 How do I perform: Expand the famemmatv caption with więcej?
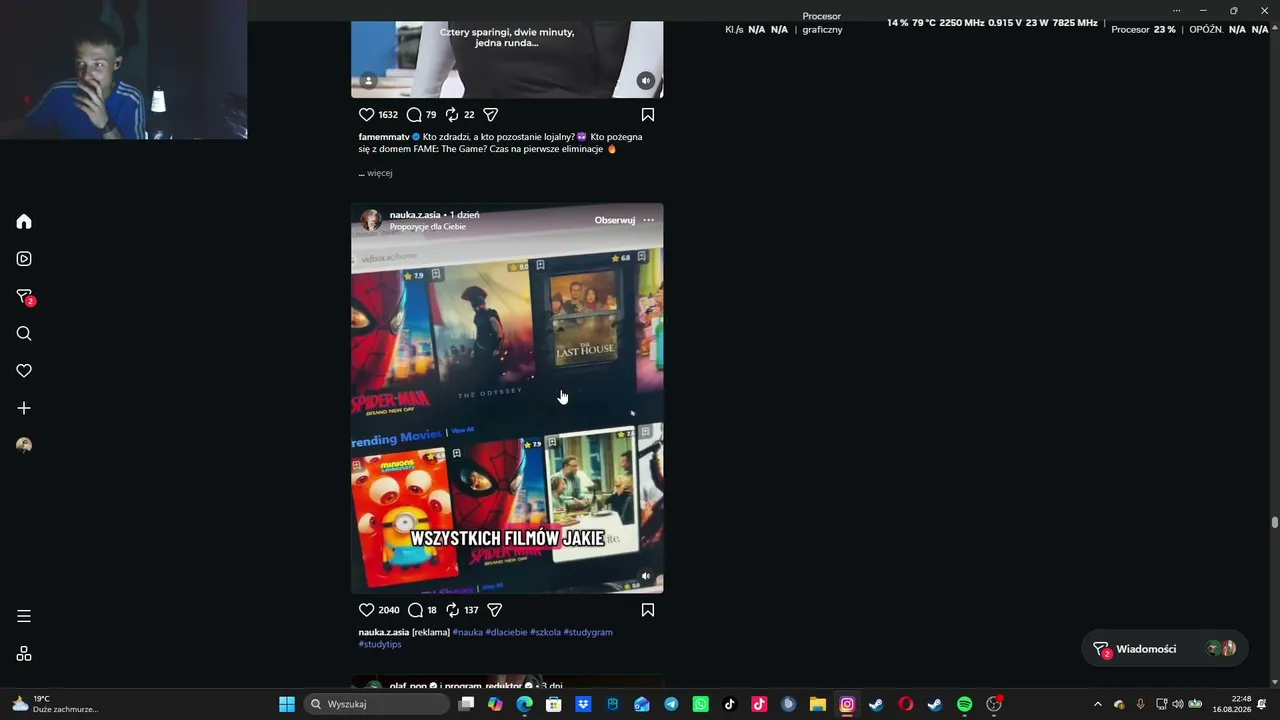[380, 173]
